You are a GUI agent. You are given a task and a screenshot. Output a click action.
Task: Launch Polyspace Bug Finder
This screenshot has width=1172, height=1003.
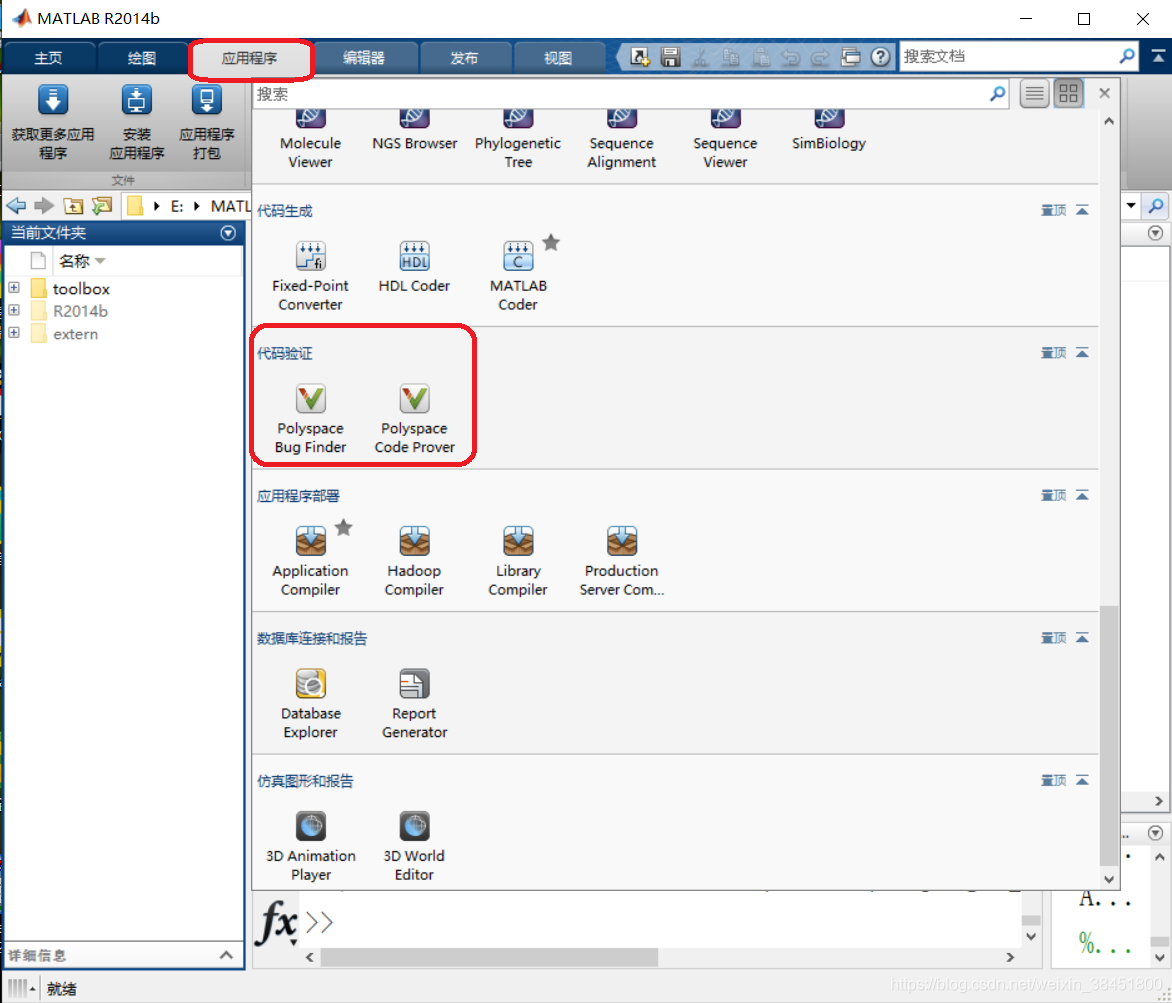click(x=310, y=419)
